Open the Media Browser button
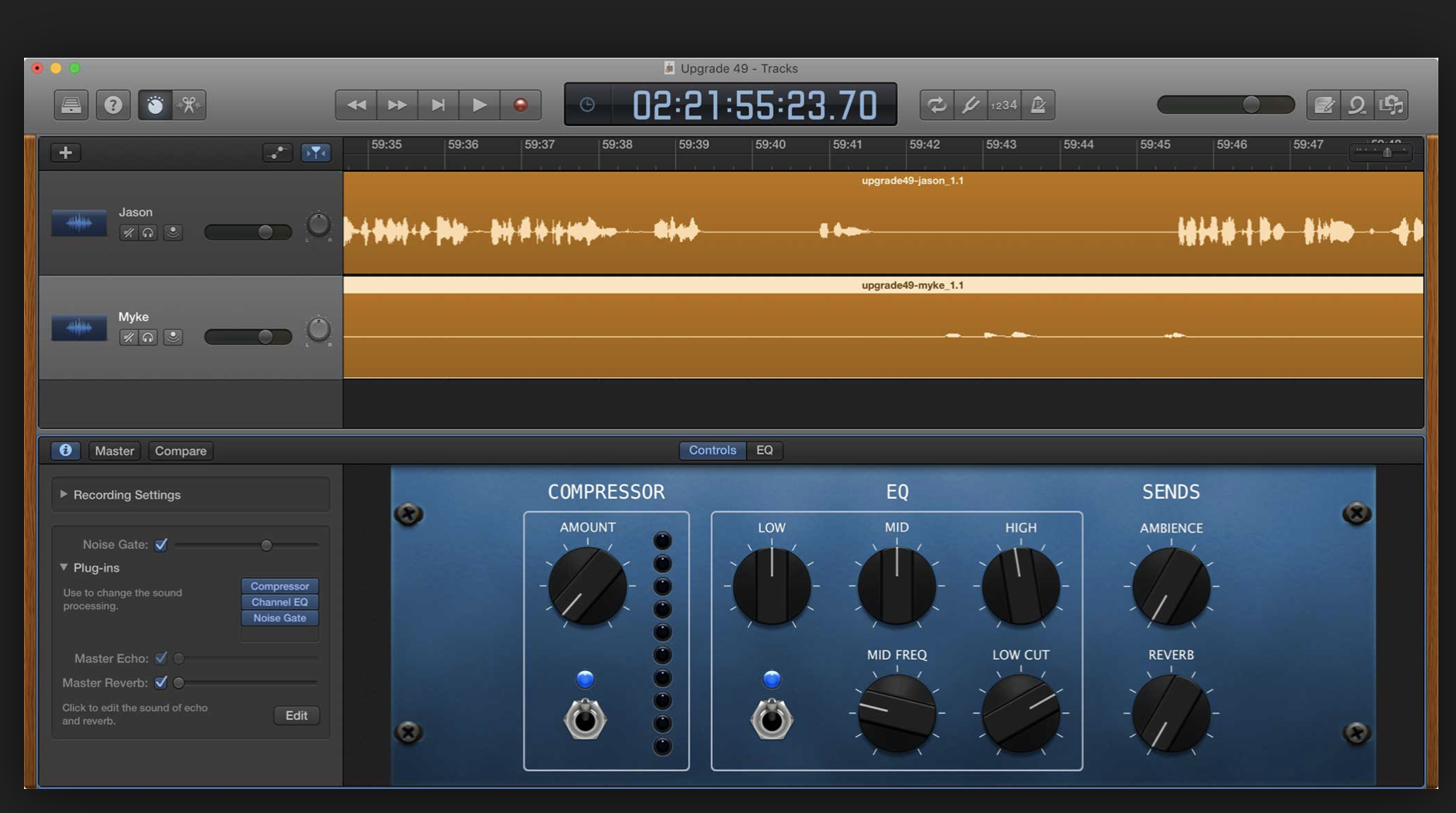The image size is (1456, 813). [x=1391, y=105]
